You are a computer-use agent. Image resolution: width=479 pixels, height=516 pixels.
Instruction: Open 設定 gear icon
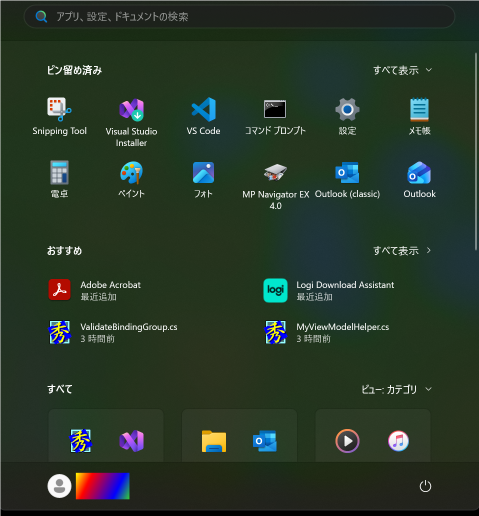347,117
